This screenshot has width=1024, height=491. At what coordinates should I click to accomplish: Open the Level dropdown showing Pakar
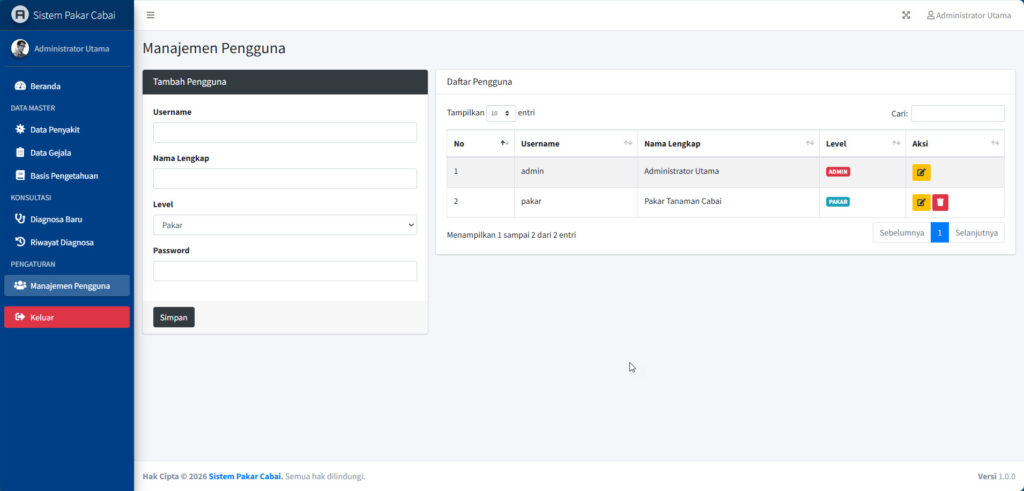point(285,225)
